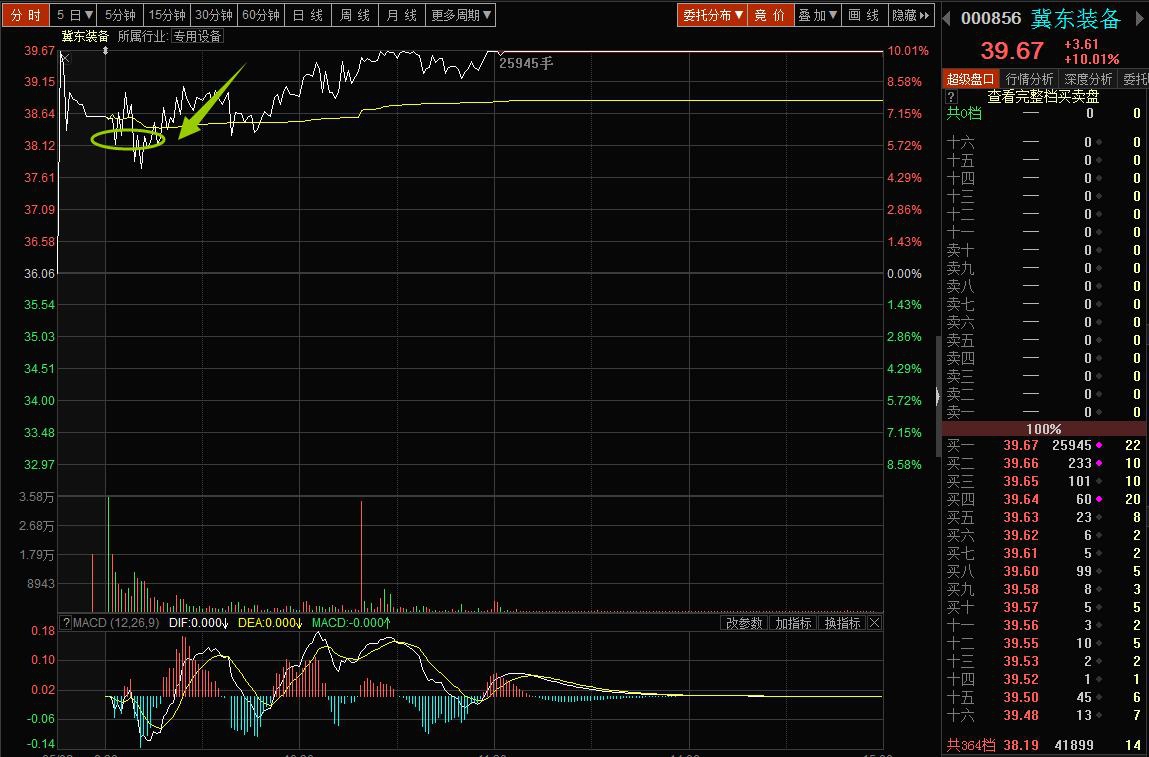Switch to the 日线 daily chart

point(308,15)
